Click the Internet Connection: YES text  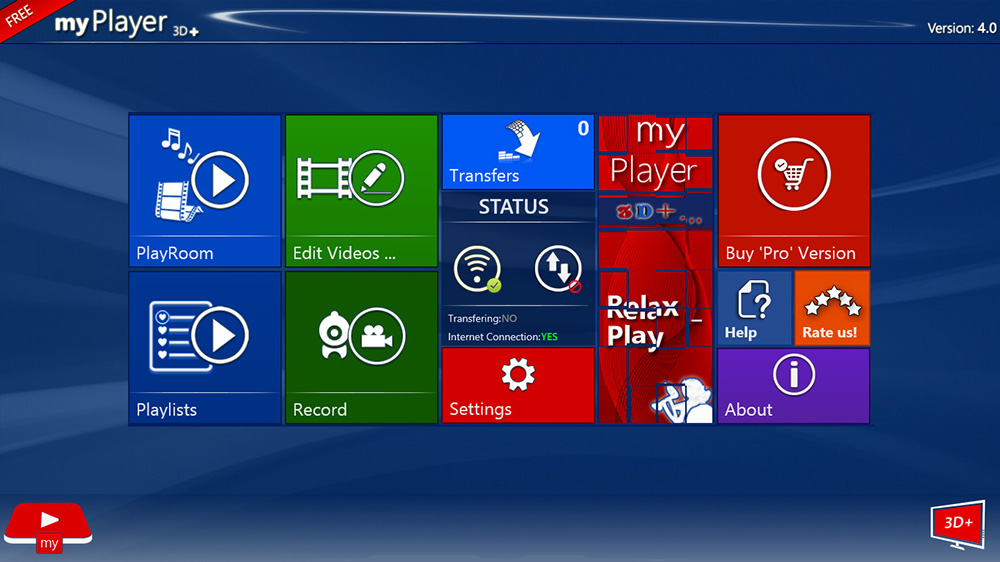[x=502, y=337]
